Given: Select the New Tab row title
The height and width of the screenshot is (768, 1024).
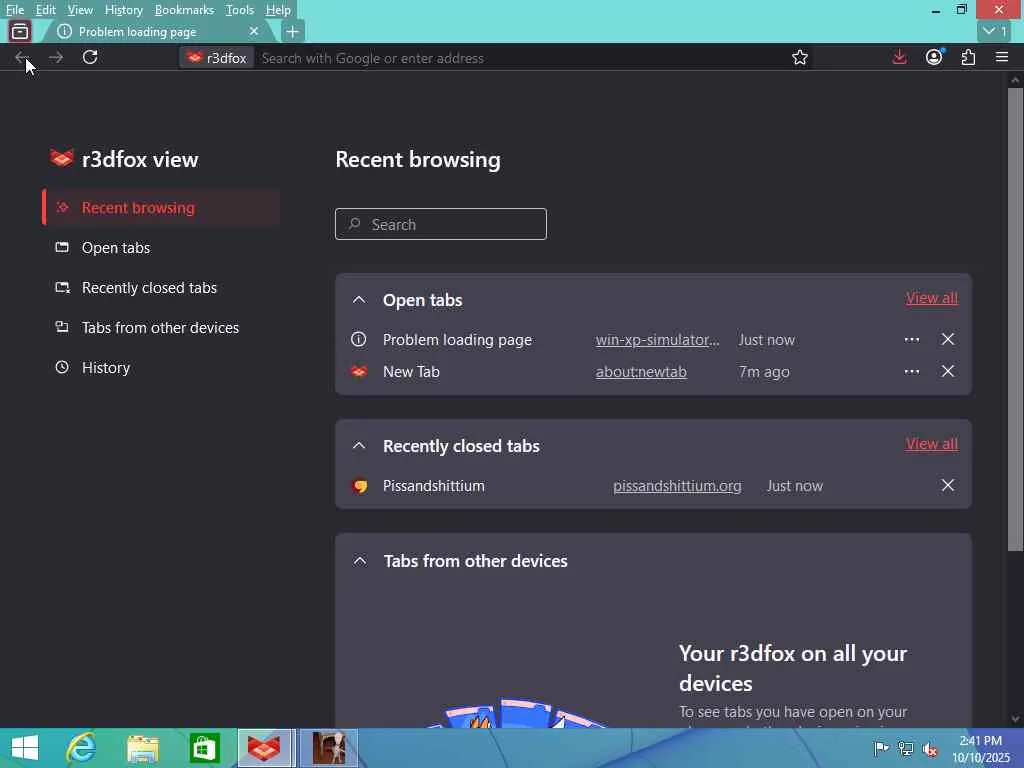Looking at the screenshot, I should point(411,372).
